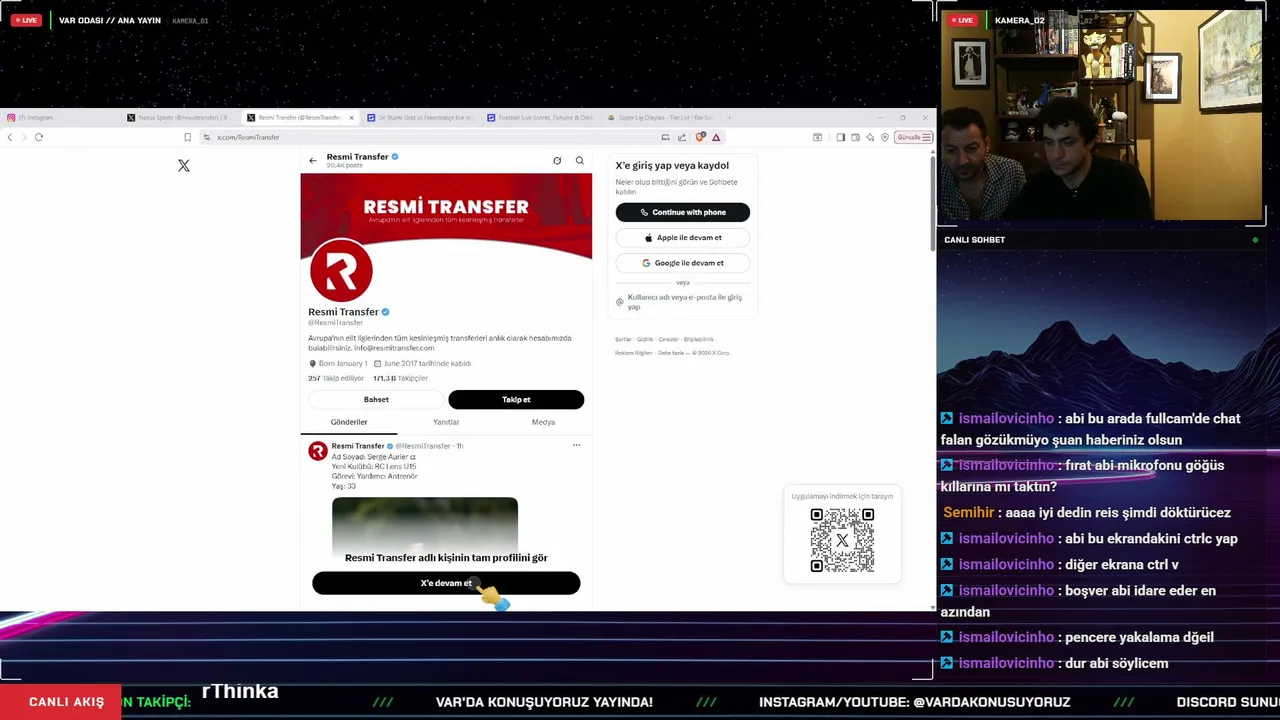Click the CANLI SOHBET chat header
Image resolution: width=1280 pixels, height=720 pixels.
point(975,240)
